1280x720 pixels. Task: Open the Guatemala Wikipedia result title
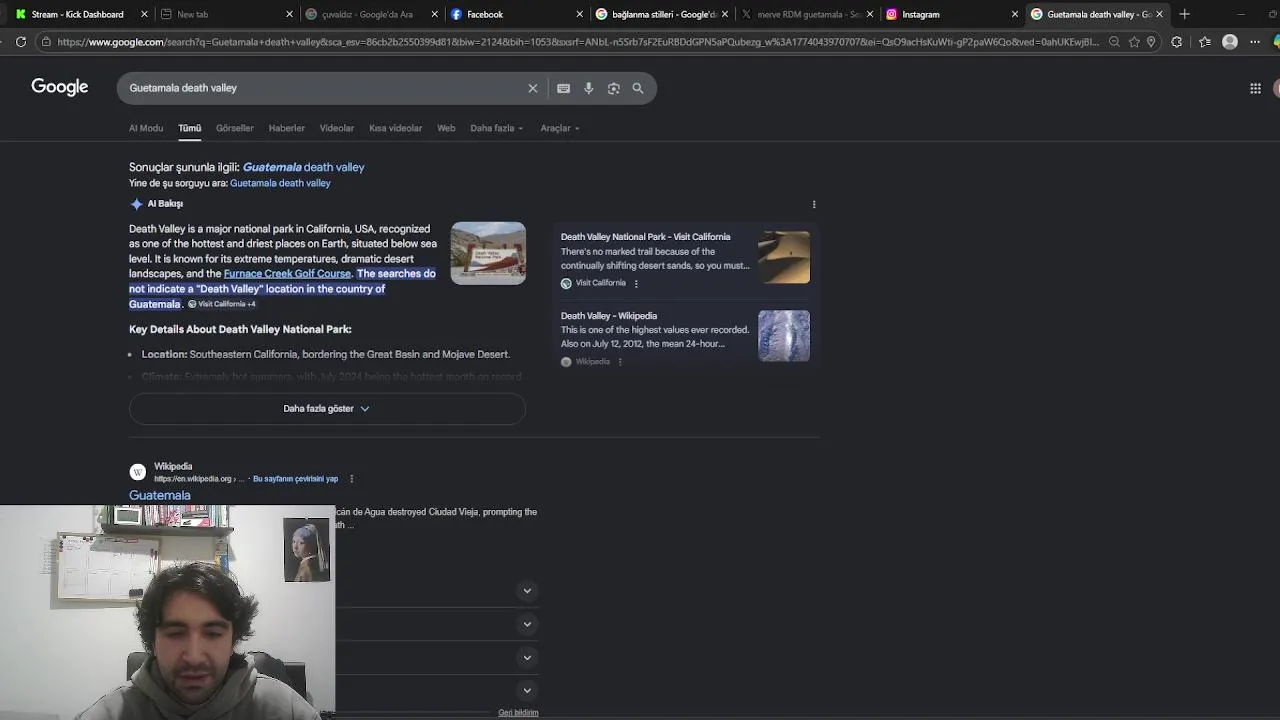[160, 495]
